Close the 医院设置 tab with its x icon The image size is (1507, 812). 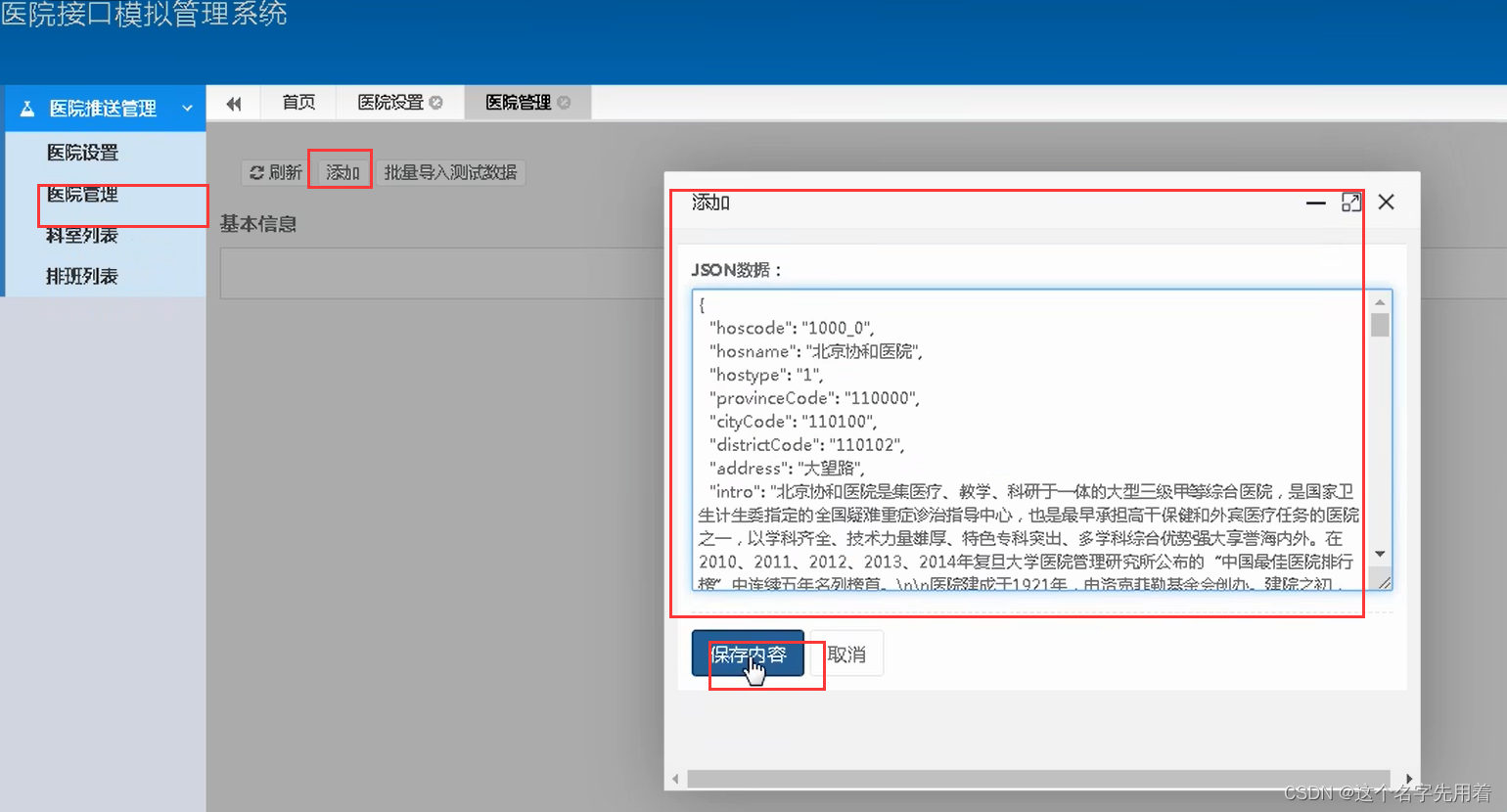[x=436, y=103]
